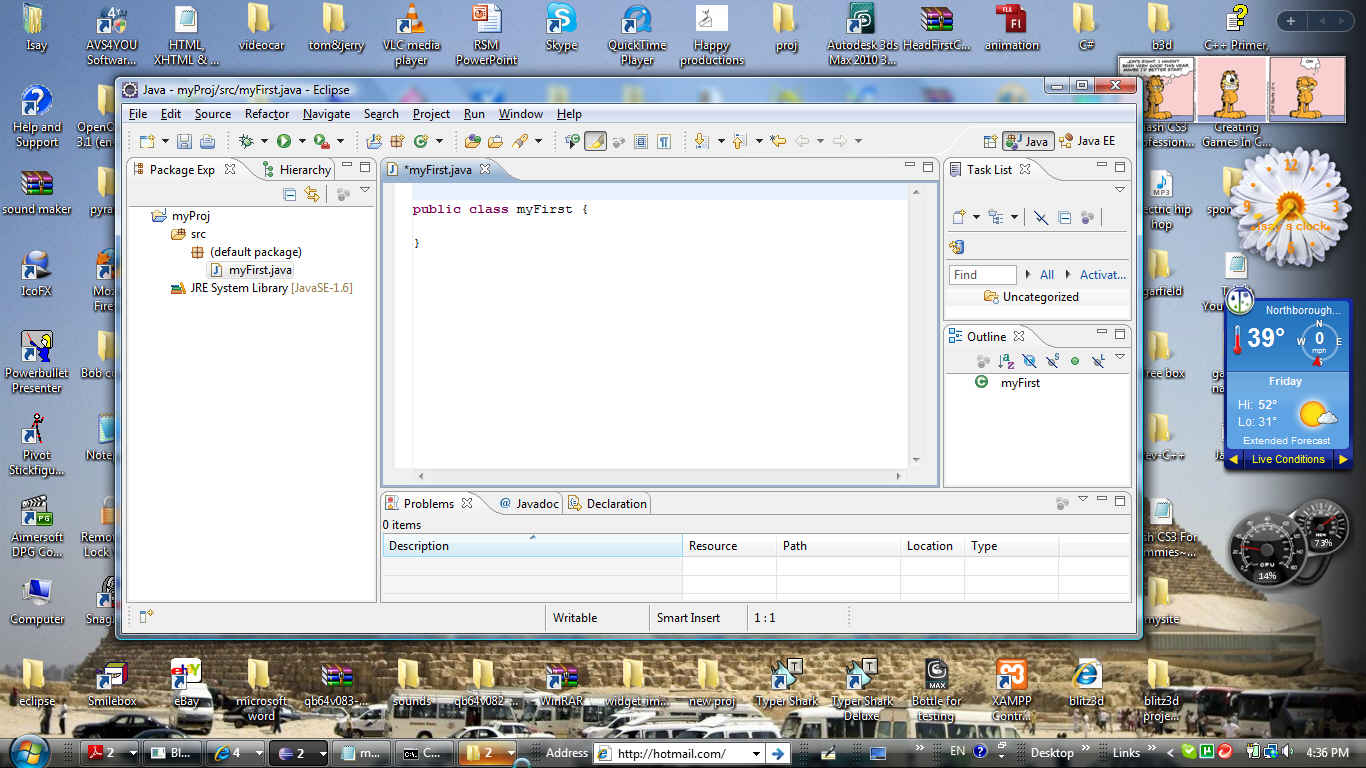The height and width of the screenshot is (768, 1366).
Task: Click the Open Perspective icon
Action: [x=990, y=141]
